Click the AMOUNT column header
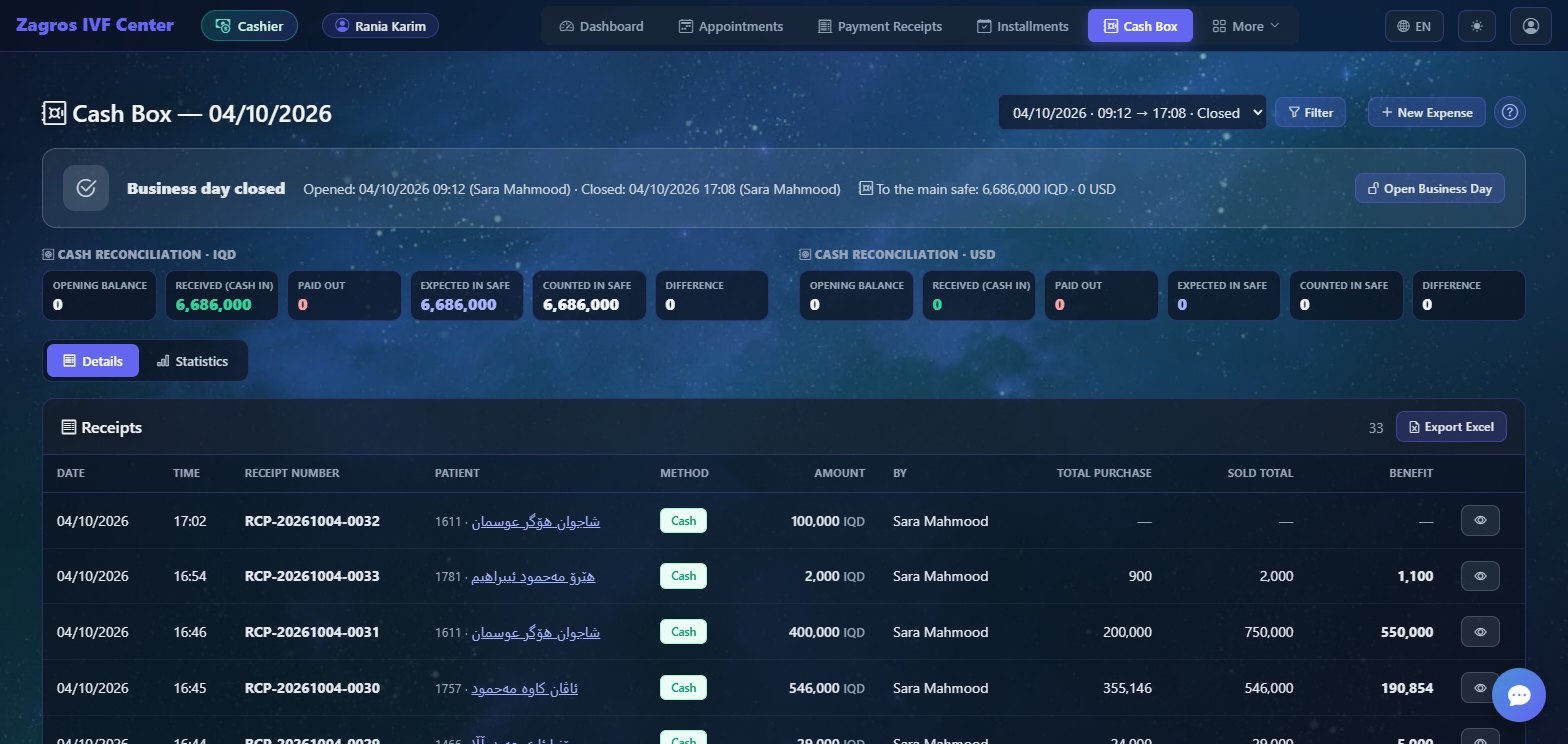This screenshot has width=1568, height=744. (x=839, y=473)
